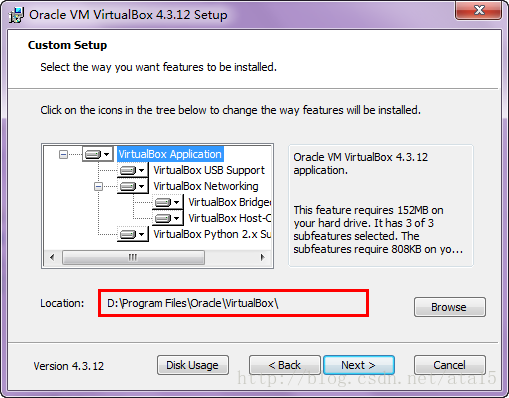Collapse the VirtualBox Application tree node
This screenshot has width=509, height=398.
[x=63, y=154]
